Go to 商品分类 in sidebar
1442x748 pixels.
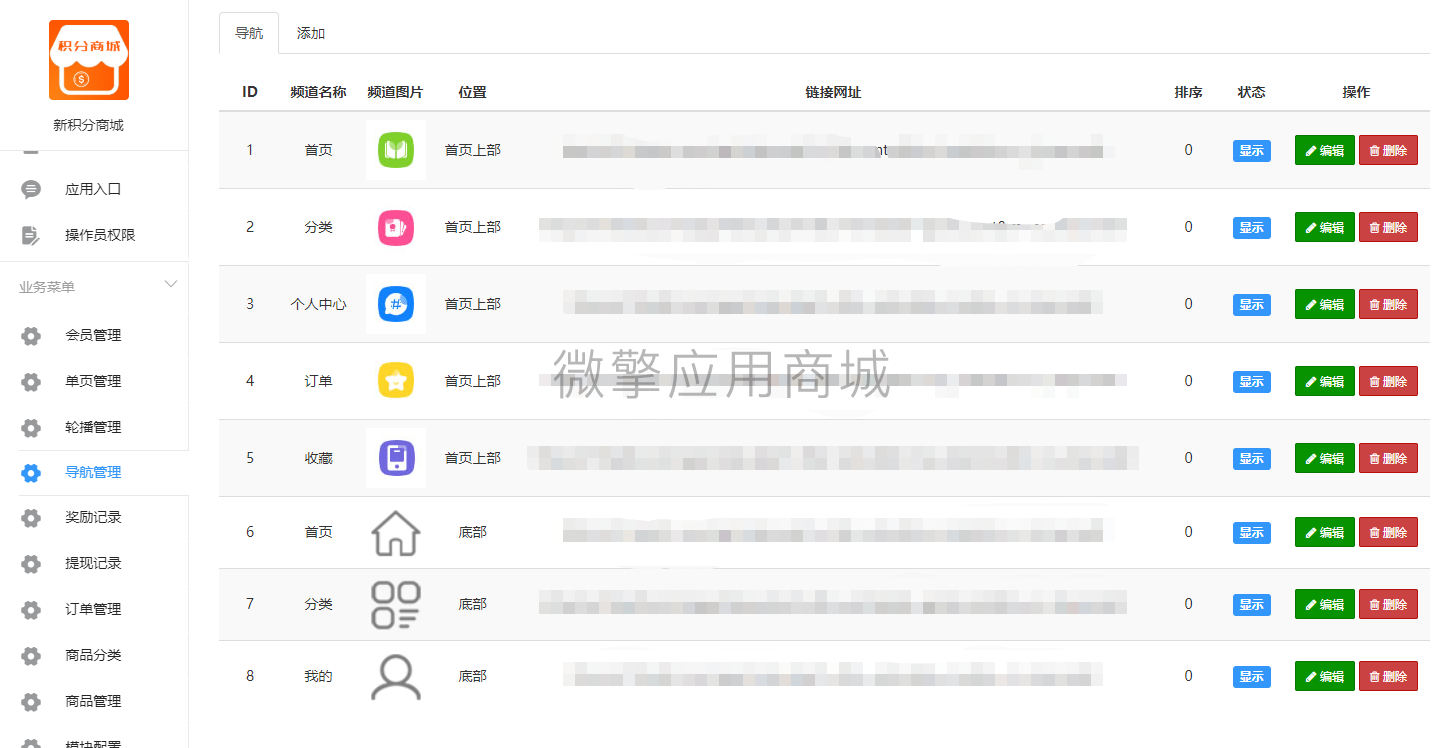[x=93, y=656]
